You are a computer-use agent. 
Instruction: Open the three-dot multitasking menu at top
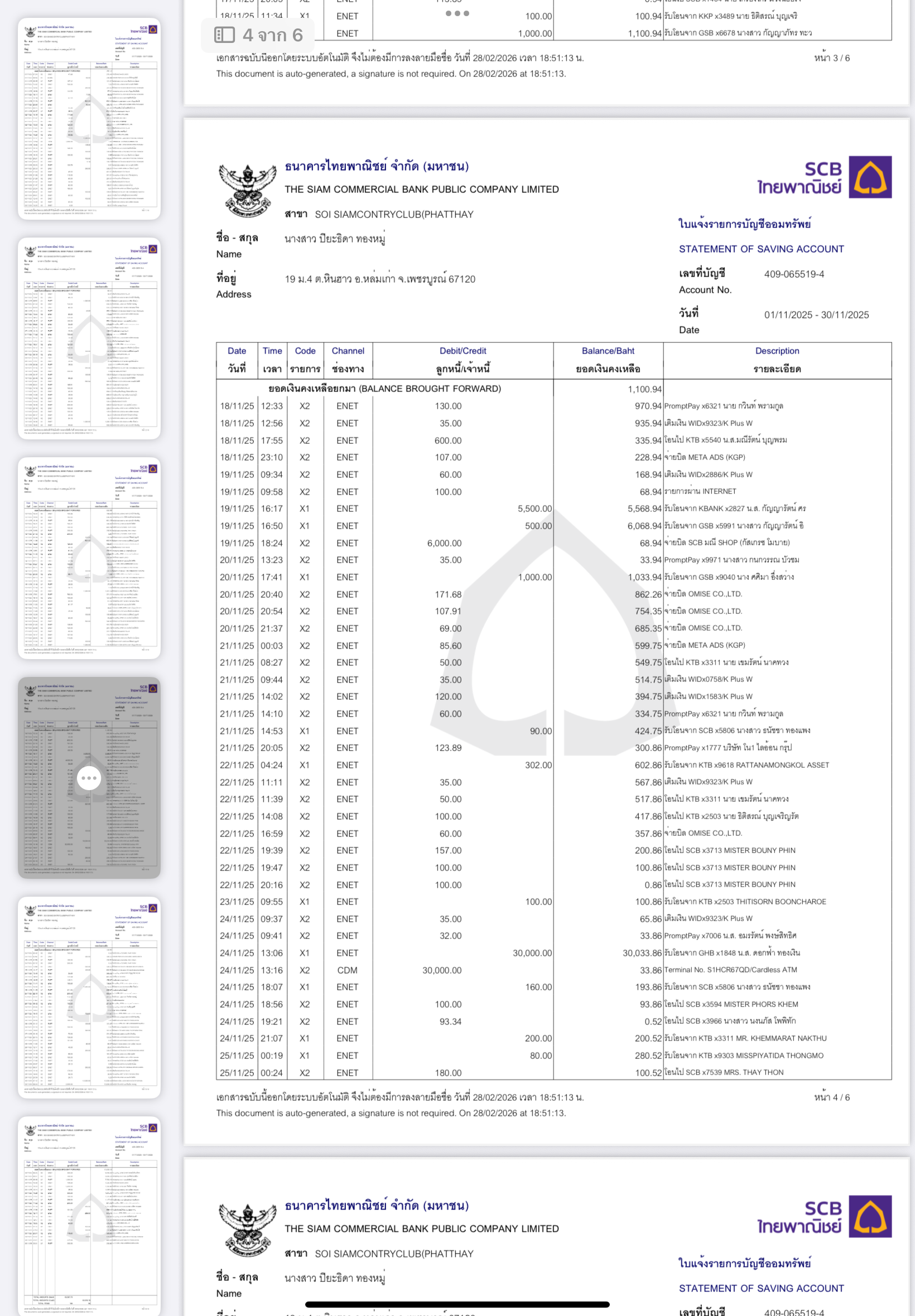[x=457, y=13]
